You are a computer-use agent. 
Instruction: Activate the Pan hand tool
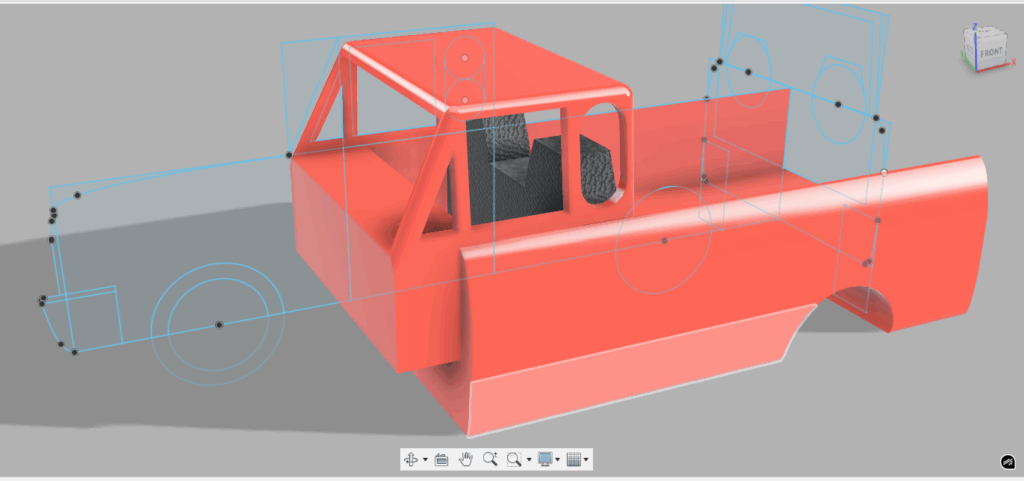tap(466, 459)
